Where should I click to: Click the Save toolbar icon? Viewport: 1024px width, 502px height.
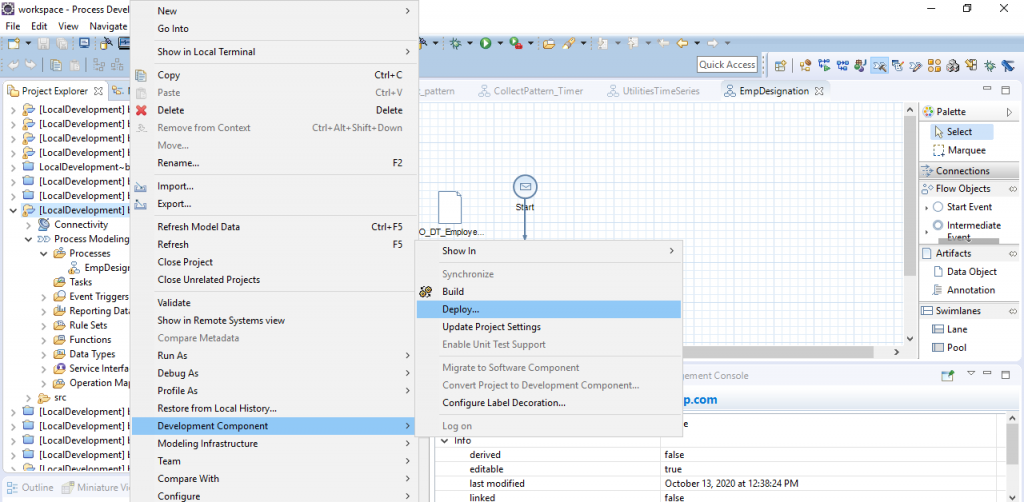44,43
